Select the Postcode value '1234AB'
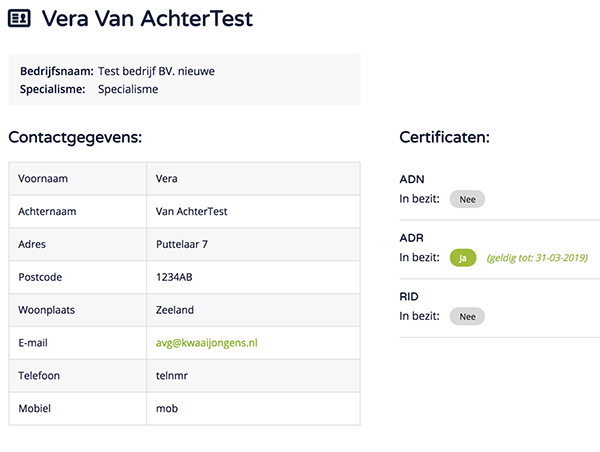This screenshot has width=600, height=452. click(x=175, y=277)
